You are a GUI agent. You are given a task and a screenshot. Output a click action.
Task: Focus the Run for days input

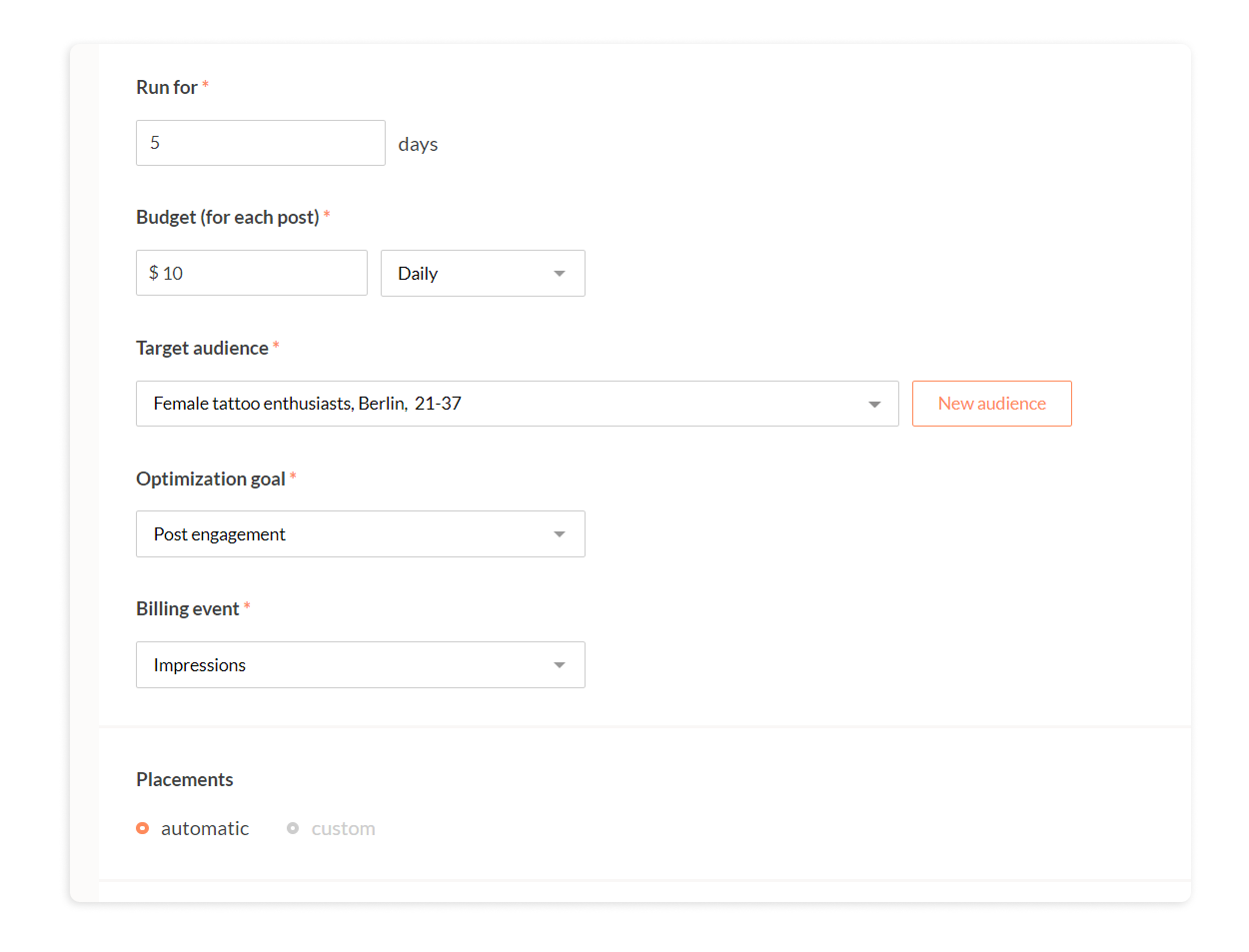coord(260,143)
